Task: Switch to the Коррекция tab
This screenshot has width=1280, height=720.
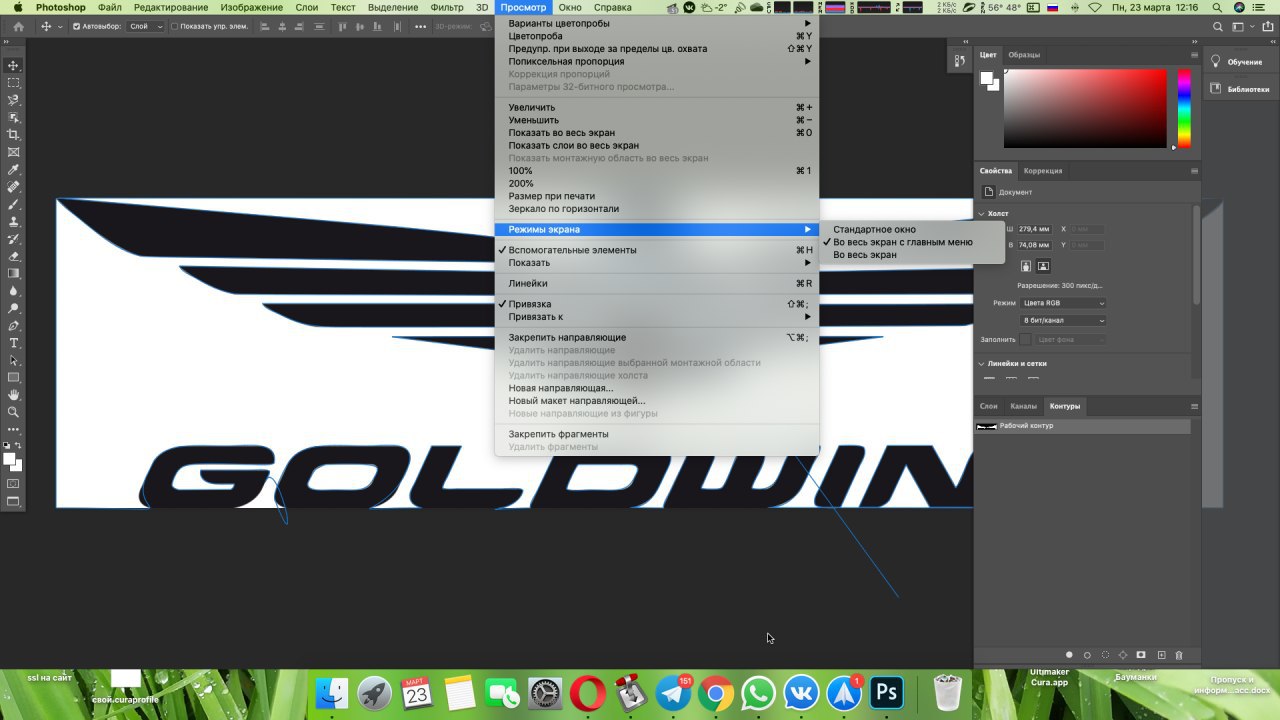Action: (x=1043, y=171)
